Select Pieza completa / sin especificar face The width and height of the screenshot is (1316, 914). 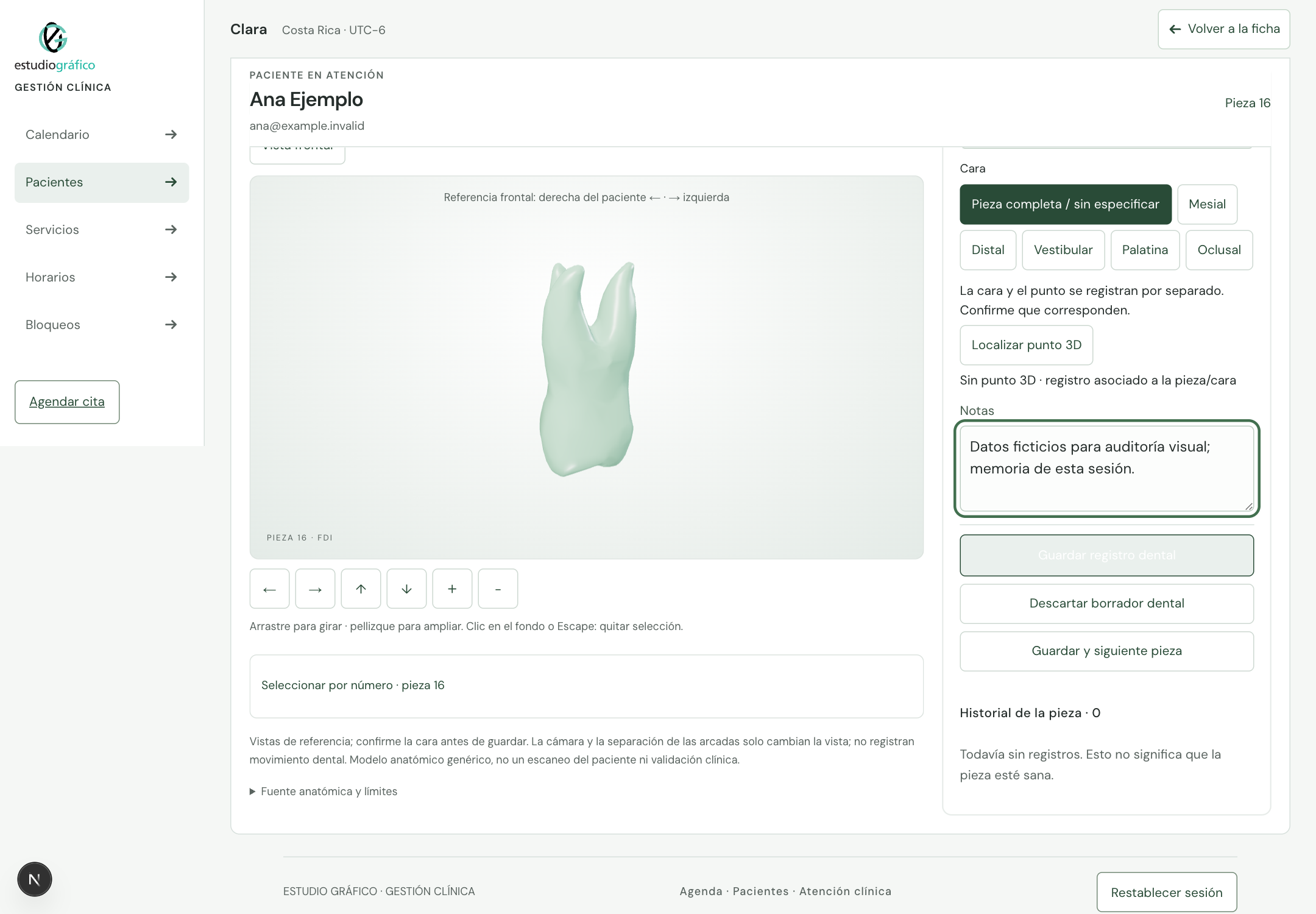[1066, 204]
